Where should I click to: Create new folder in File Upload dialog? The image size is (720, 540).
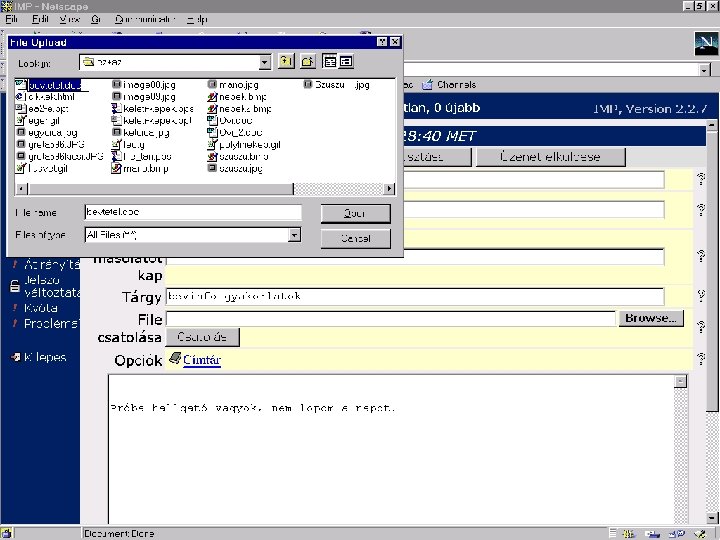click(x=308, y=61)
